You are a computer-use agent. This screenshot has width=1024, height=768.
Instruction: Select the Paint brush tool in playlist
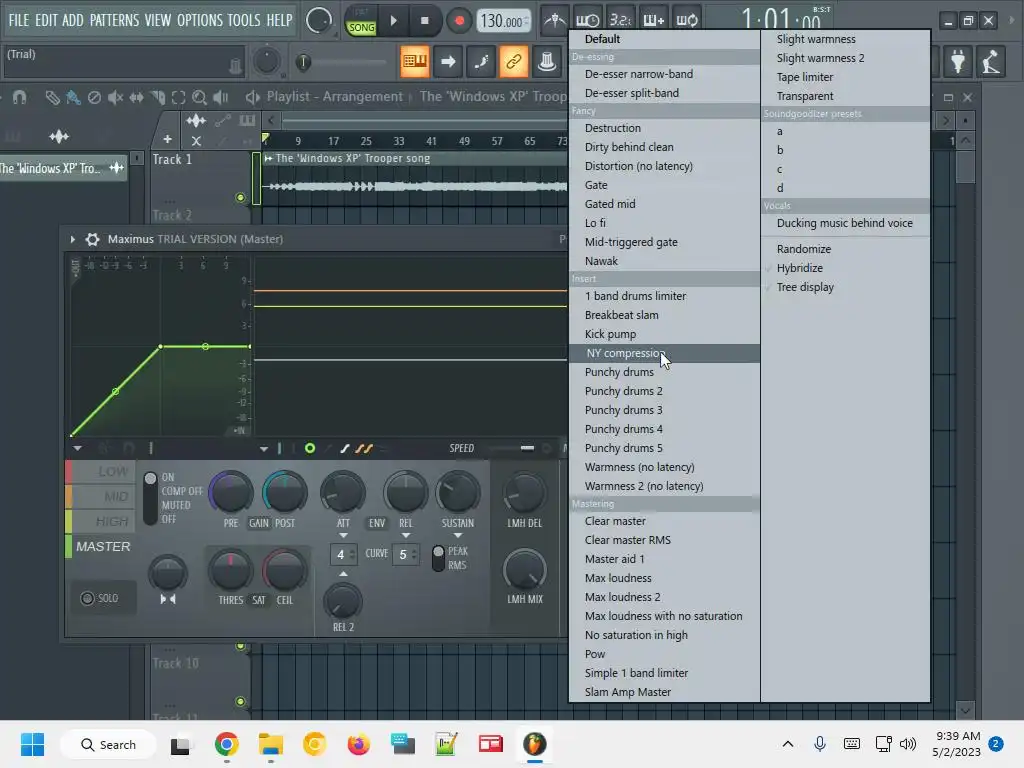pyautogui.click(x=73, y=97)
